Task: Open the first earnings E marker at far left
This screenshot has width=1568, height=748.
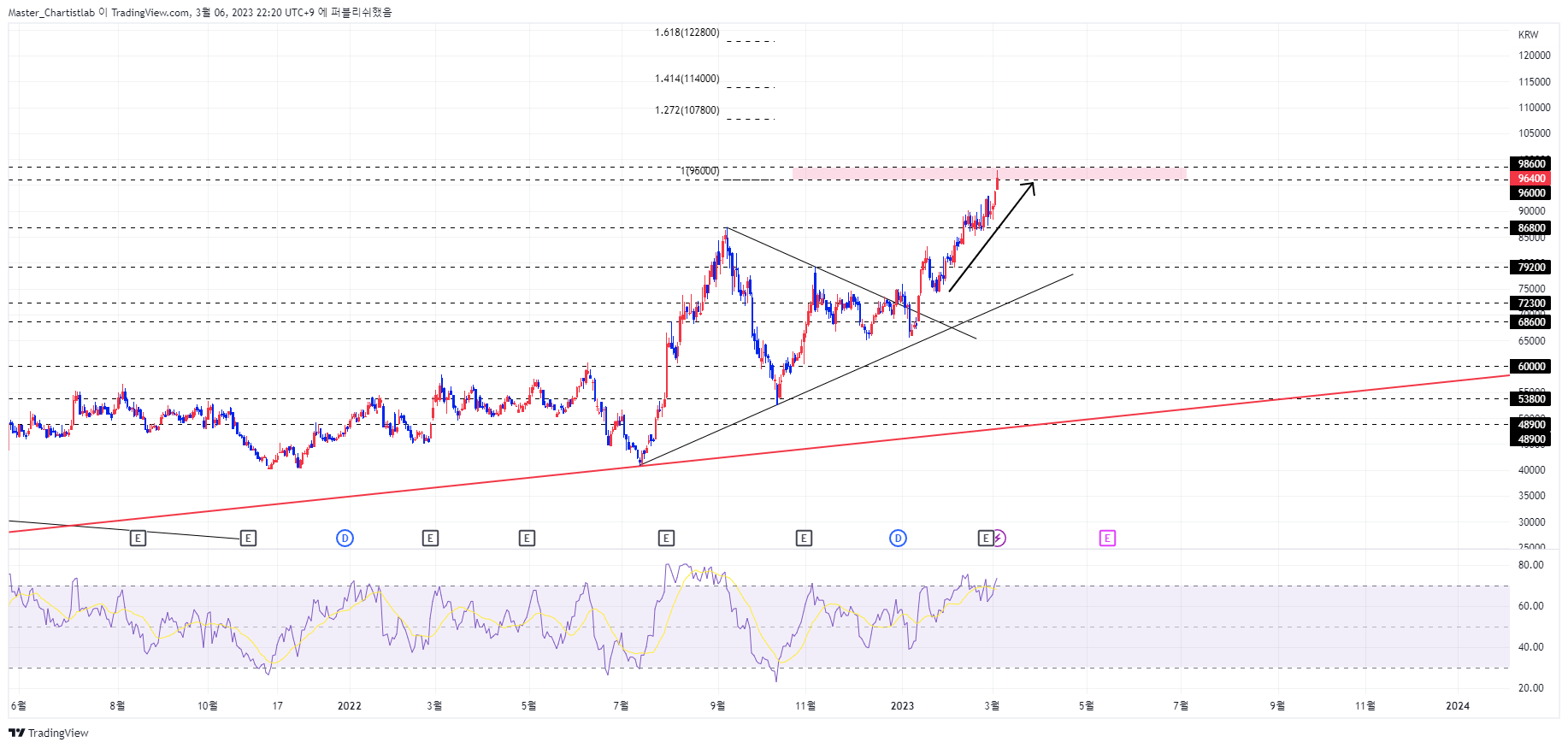Action: (138, 538)
